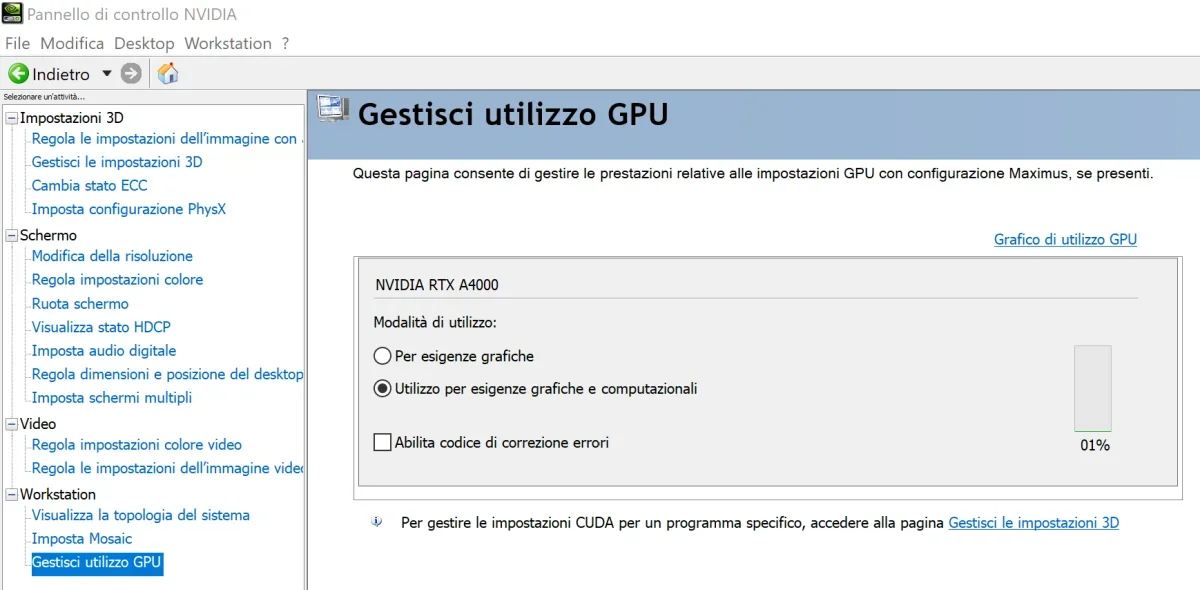Open Regola dimensioni e posizione del desktop
Image resolution: width=1200 pixels, height=590 pixels.
pyautogui.click(x=167, y=374)
